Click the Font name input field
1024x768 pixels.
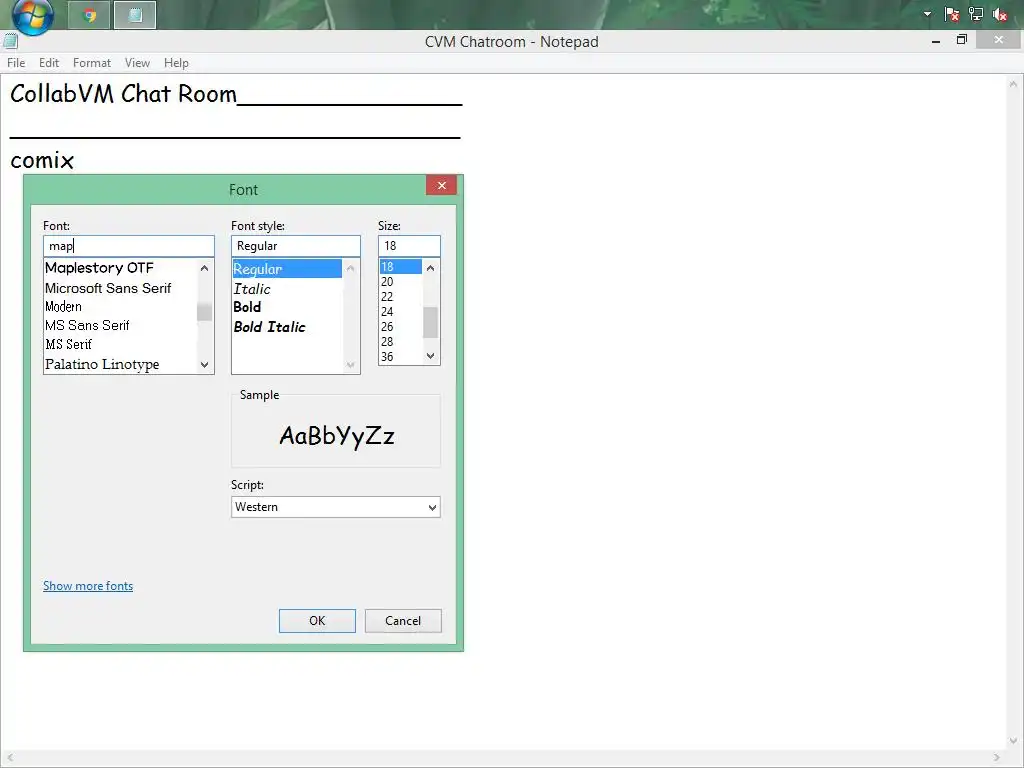tap(129, 246)
